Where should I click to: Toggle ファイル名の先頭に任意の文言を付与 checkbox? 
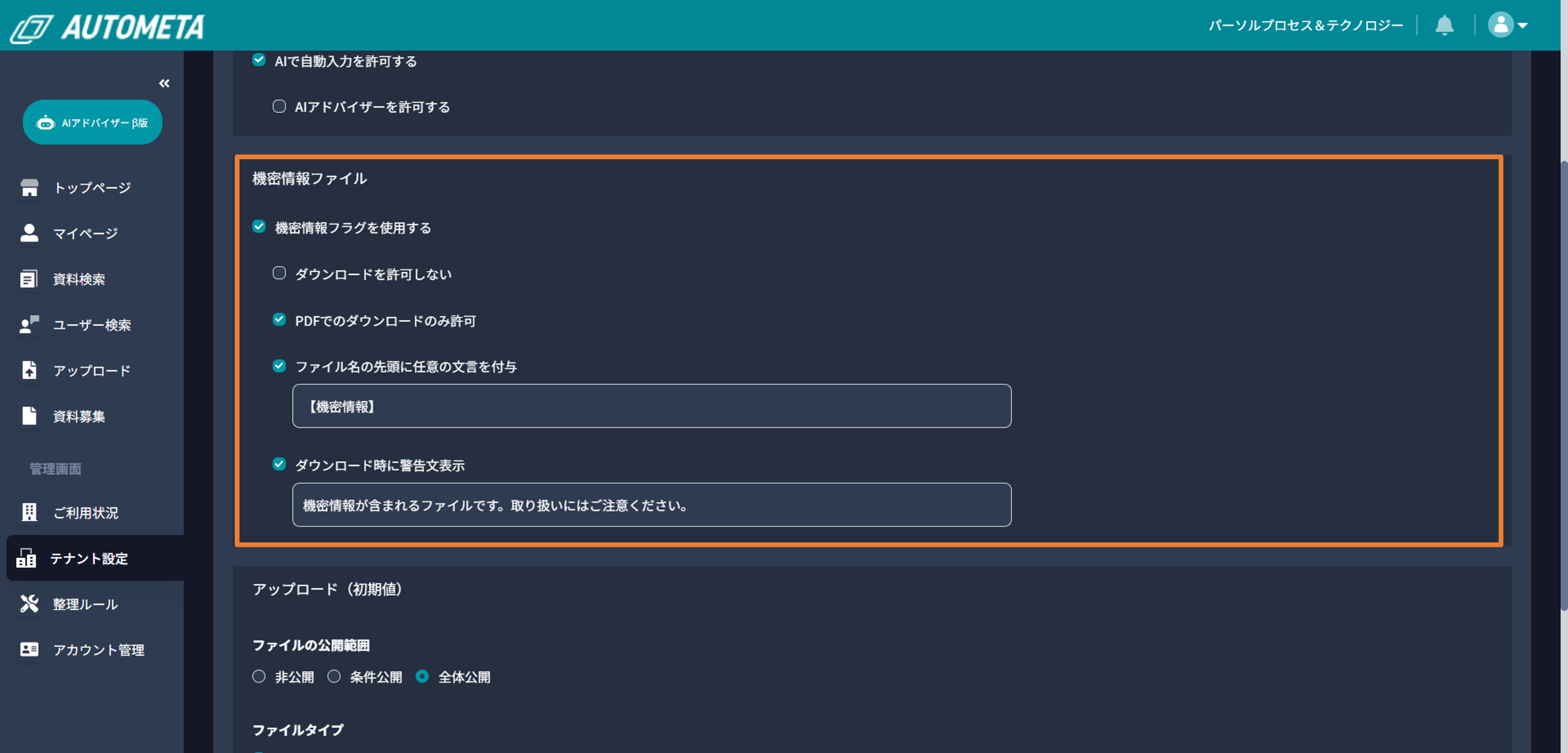click(x=279, y=366)
